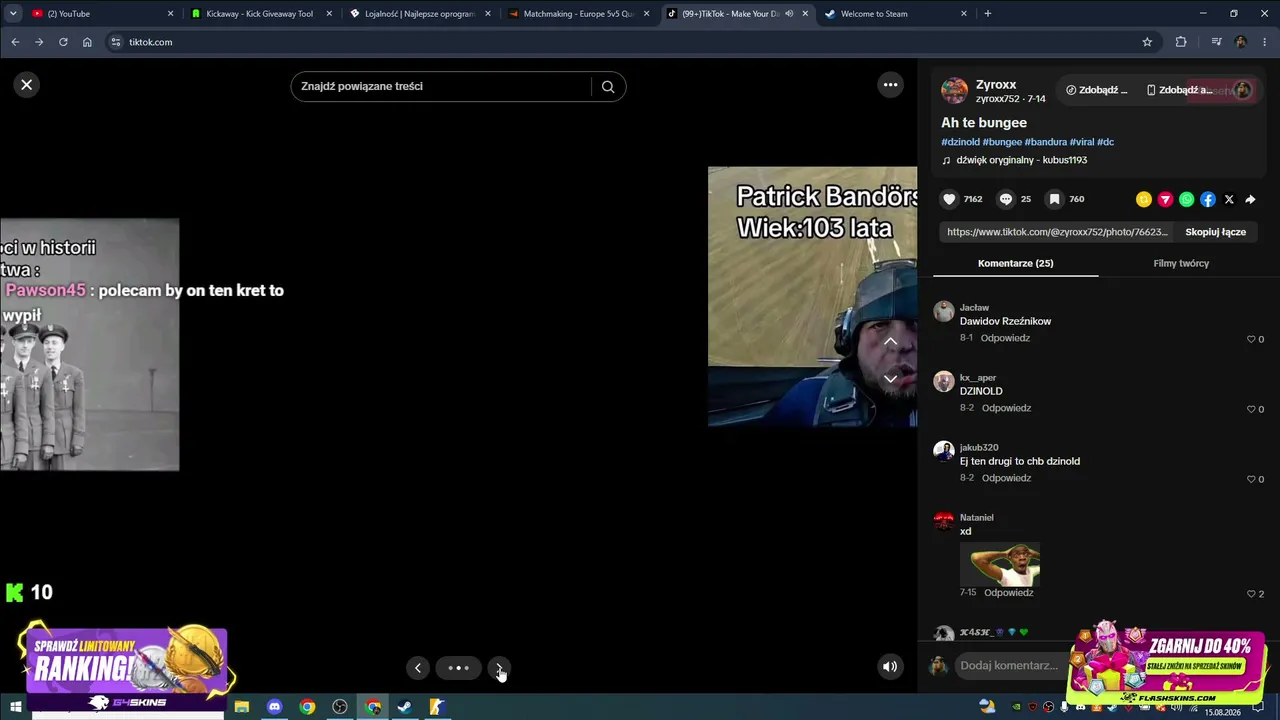Like Nataniel's "xd" comment
The width and height of the screenshot is (1280, 720).
click(1251, 594)
